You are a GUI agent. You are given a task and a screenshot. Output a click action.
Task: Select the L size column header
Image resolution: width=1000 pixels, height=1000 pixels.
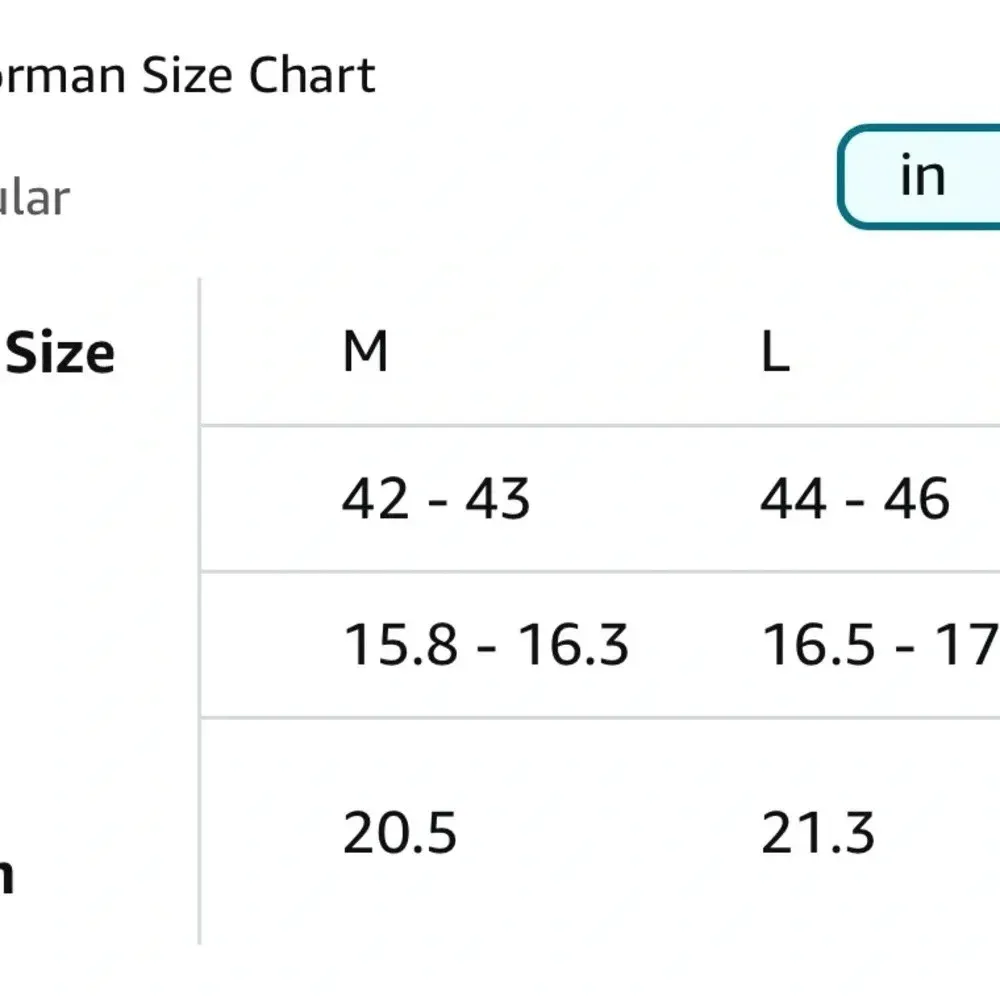[x=775, y=353]
